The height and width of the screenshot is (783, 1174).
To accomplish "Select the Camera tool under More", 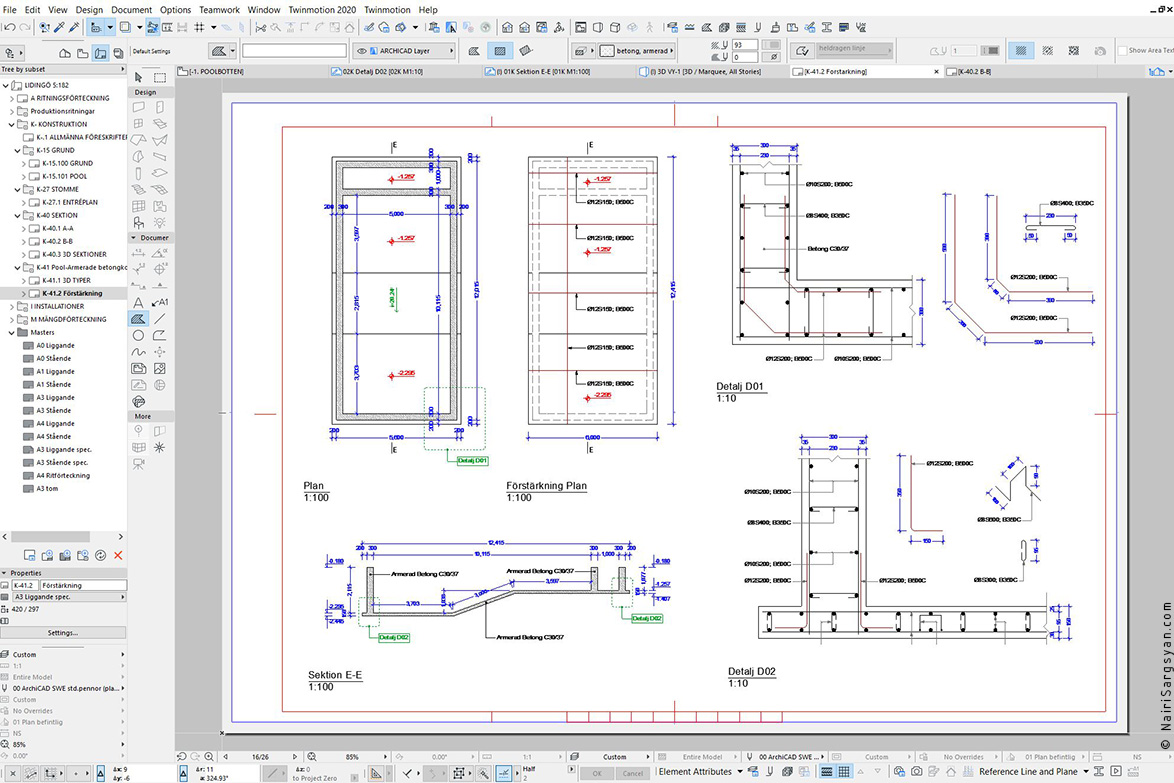I will 139,464.
